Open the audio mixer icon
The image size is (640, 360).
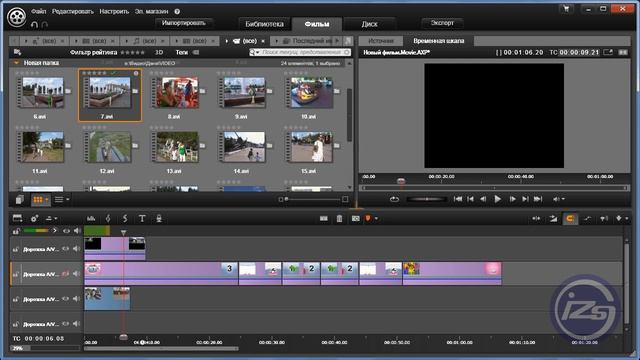click(91, 219)
